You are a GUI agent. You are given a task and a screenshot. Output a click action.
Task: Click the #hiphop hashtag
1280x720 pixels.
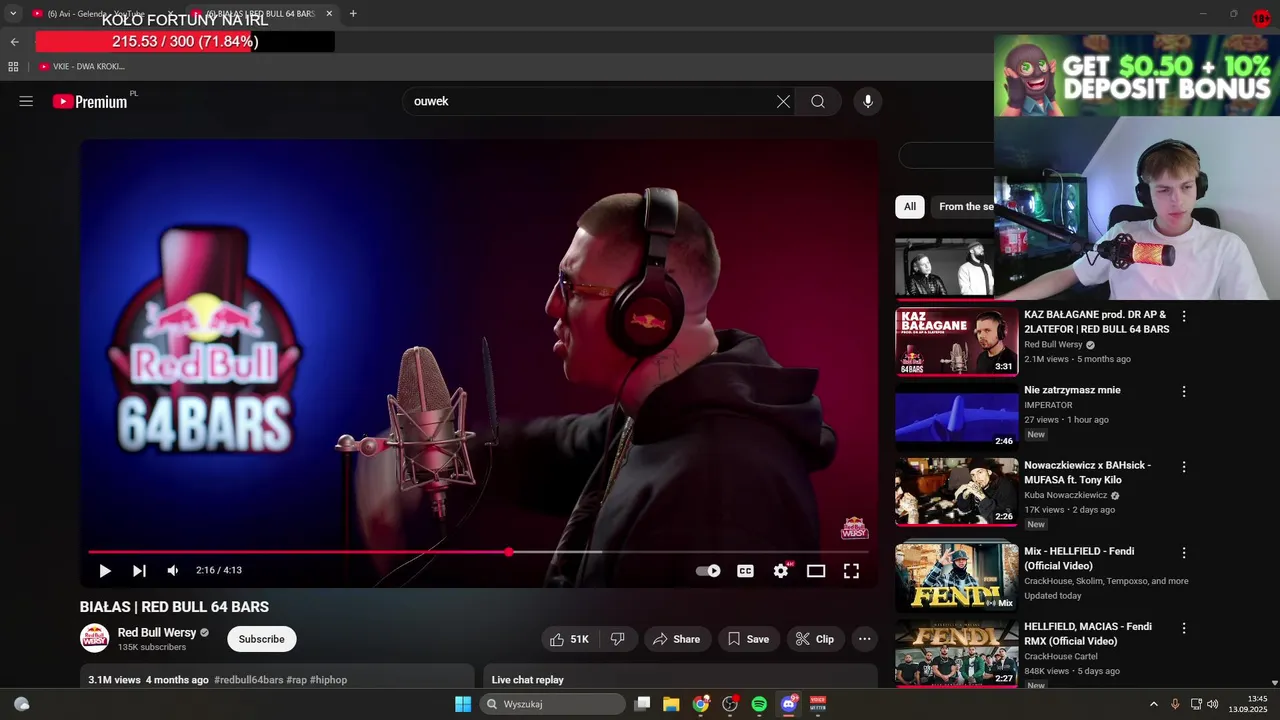point(328,680)
